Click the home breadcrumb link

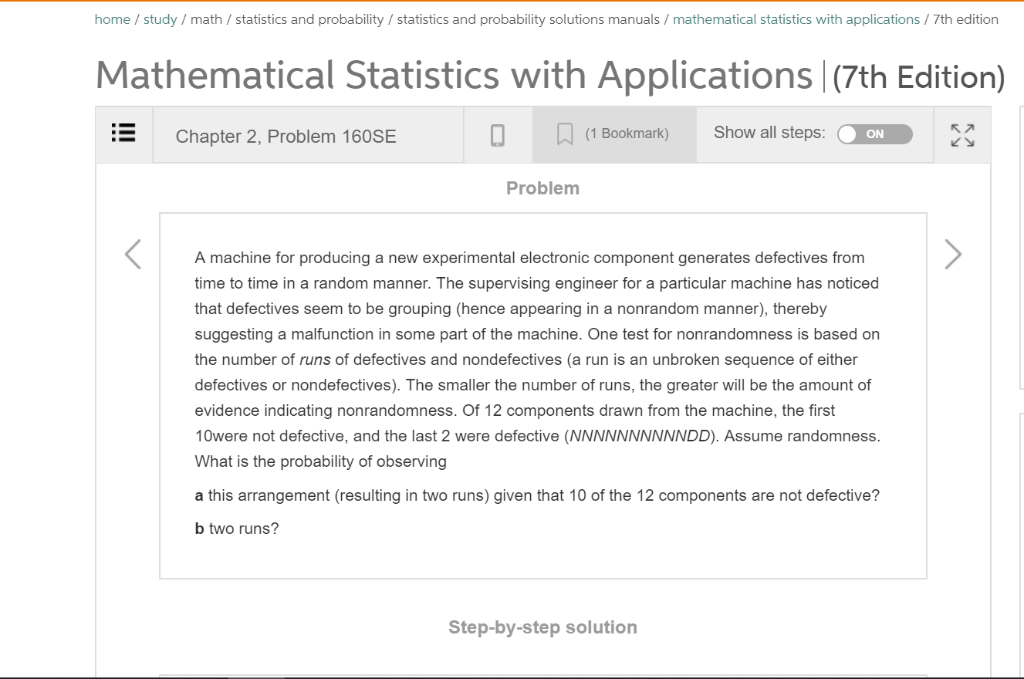110,19
